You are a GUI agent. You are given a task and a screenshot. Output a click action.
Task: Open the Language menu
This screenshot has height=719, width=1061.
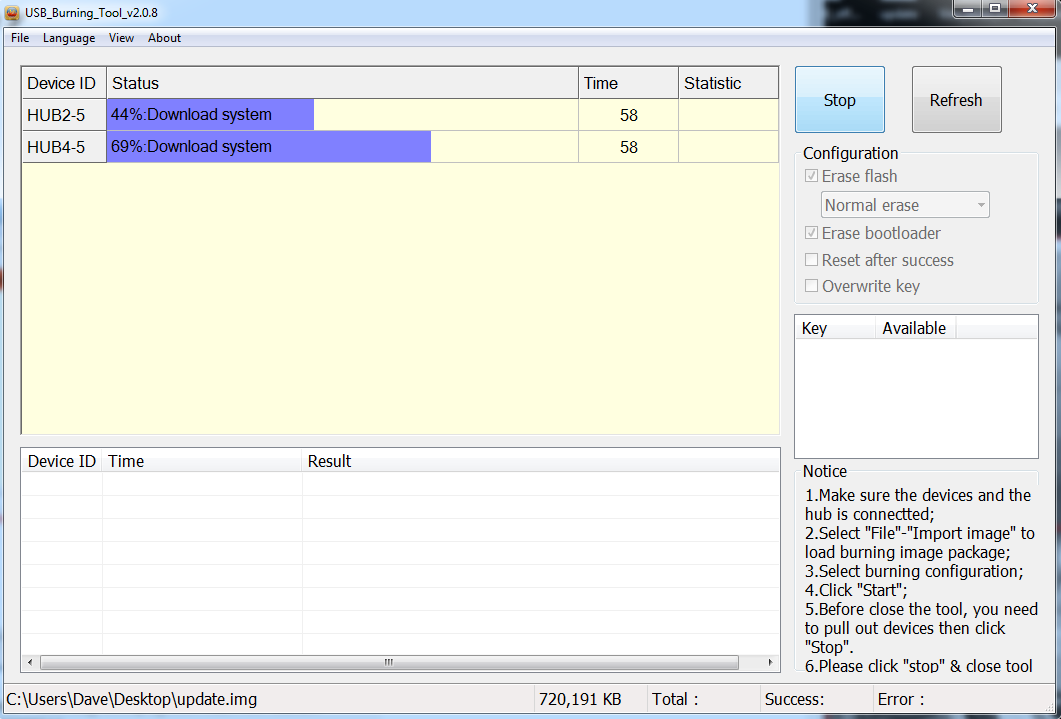point(69,38)
